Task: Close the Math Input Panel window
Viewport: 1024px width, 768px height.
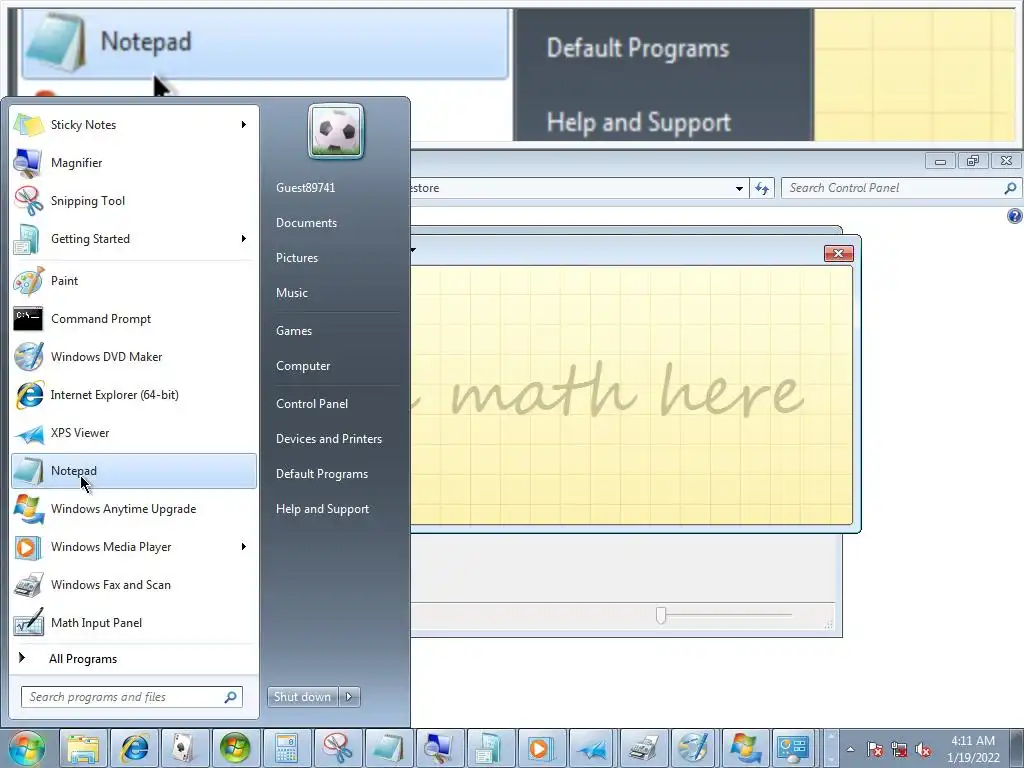Action: click(x=839, y=253)
